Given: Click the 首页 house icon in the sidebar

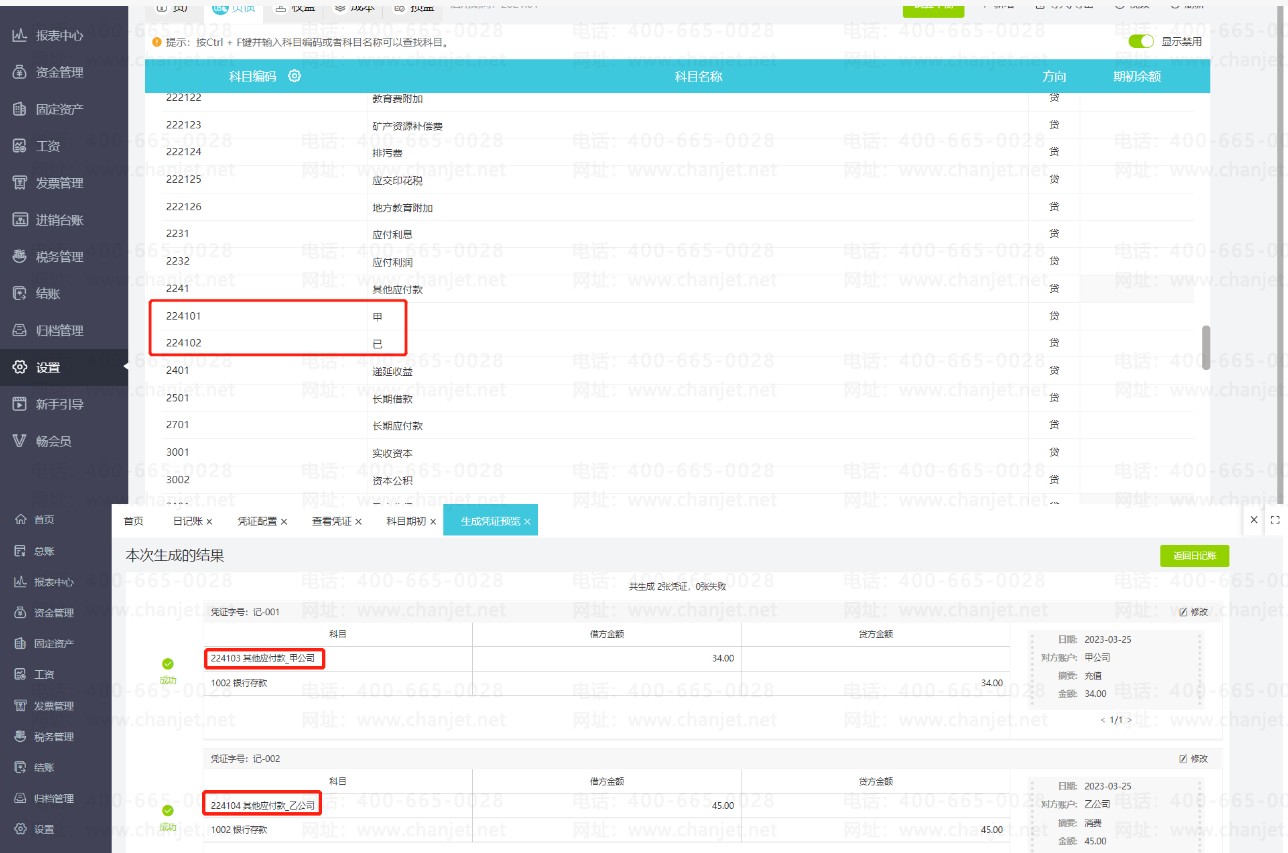Looking at the screenshot, I should point(19,520).
